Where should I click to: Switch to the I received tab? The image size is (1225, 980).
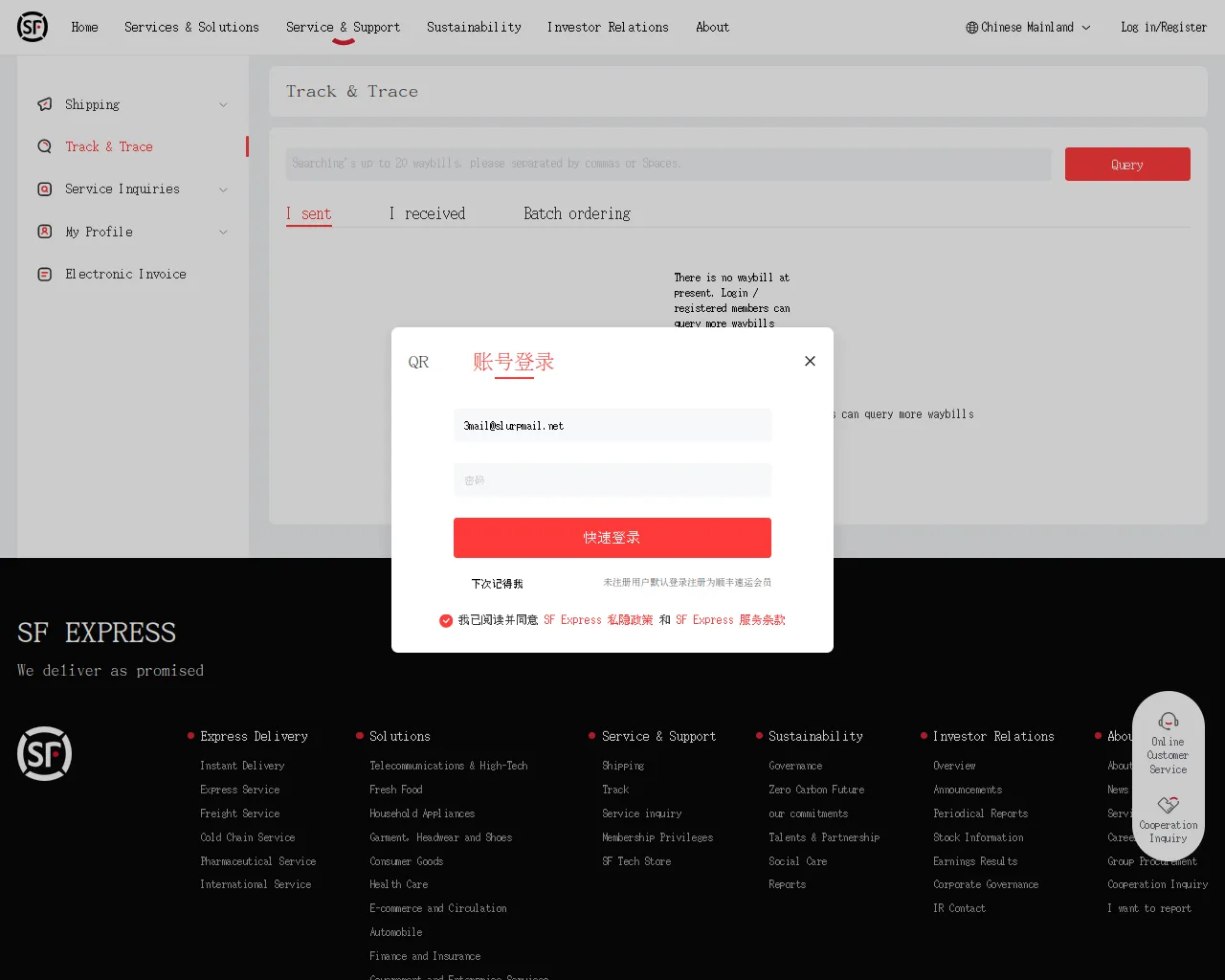point(427,213)
